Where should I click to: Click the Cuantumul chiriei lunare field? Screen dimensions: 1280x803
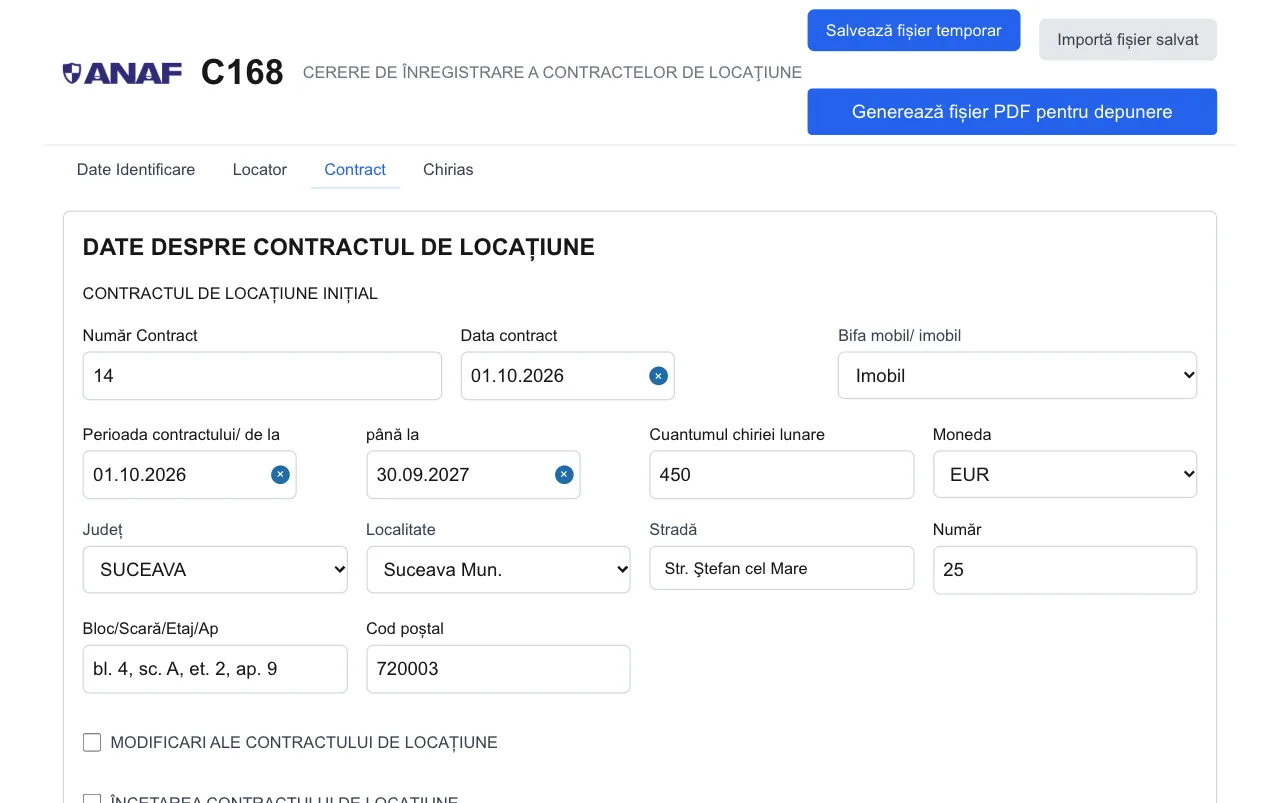781,474
